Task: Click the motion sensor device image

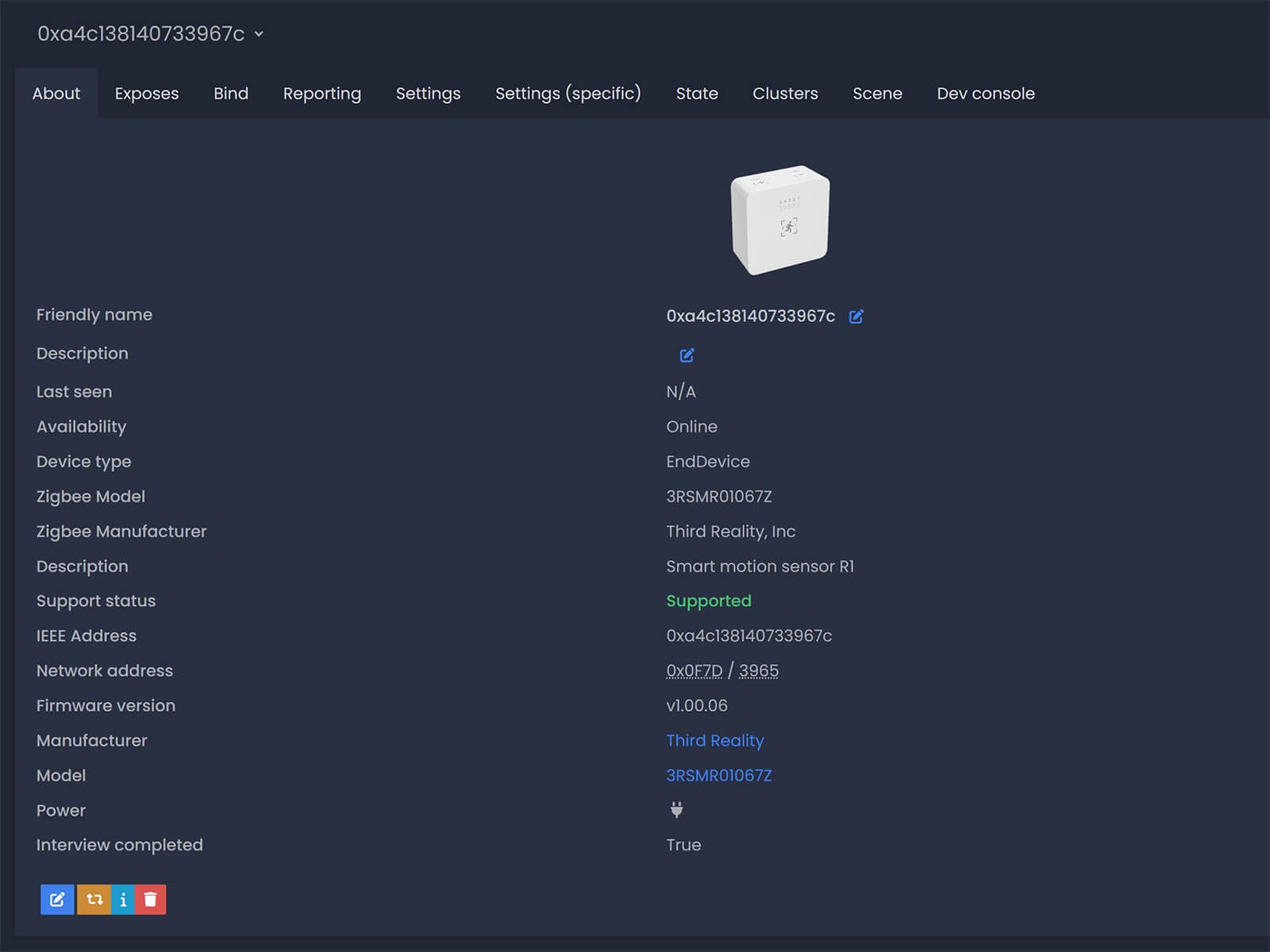Action: point(780,220)
